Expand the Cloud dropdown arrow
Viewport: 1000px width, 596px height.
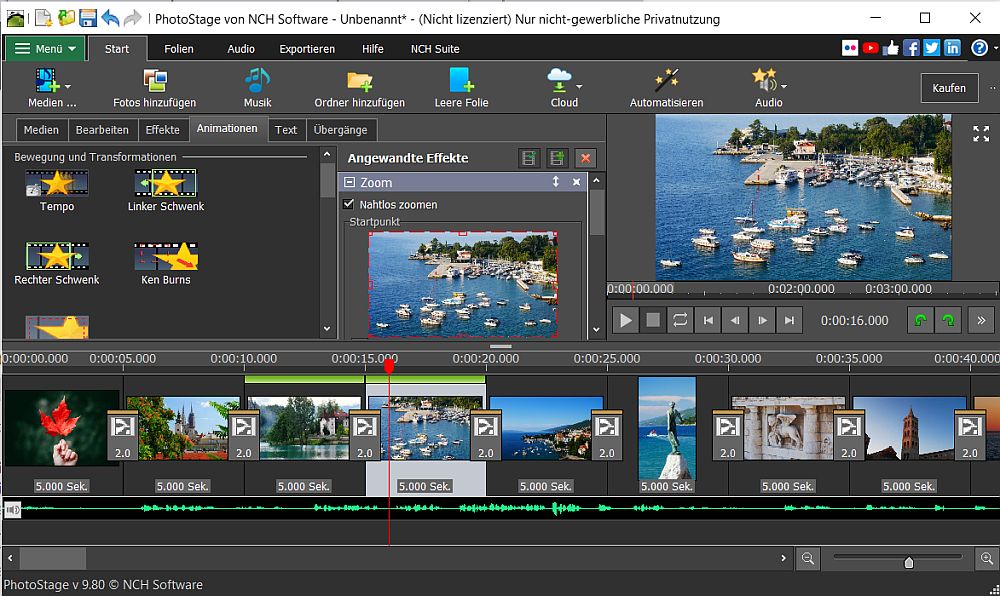[x=579, y=87]
